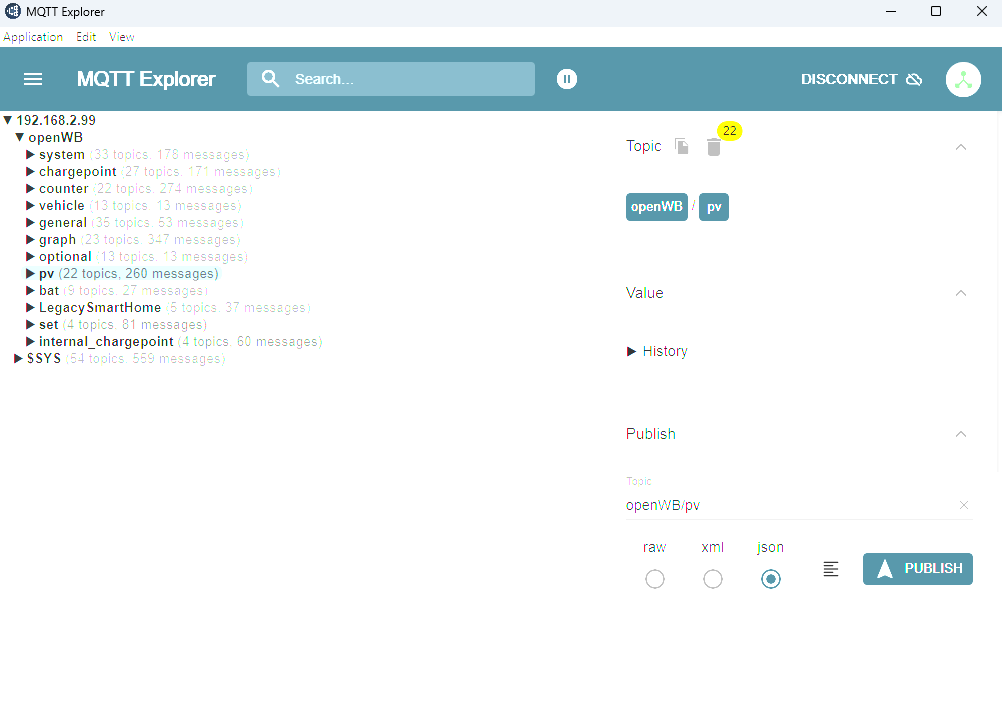Open the hamburger menu in the header
The image size is (1002, 705).
coord(33,79)
